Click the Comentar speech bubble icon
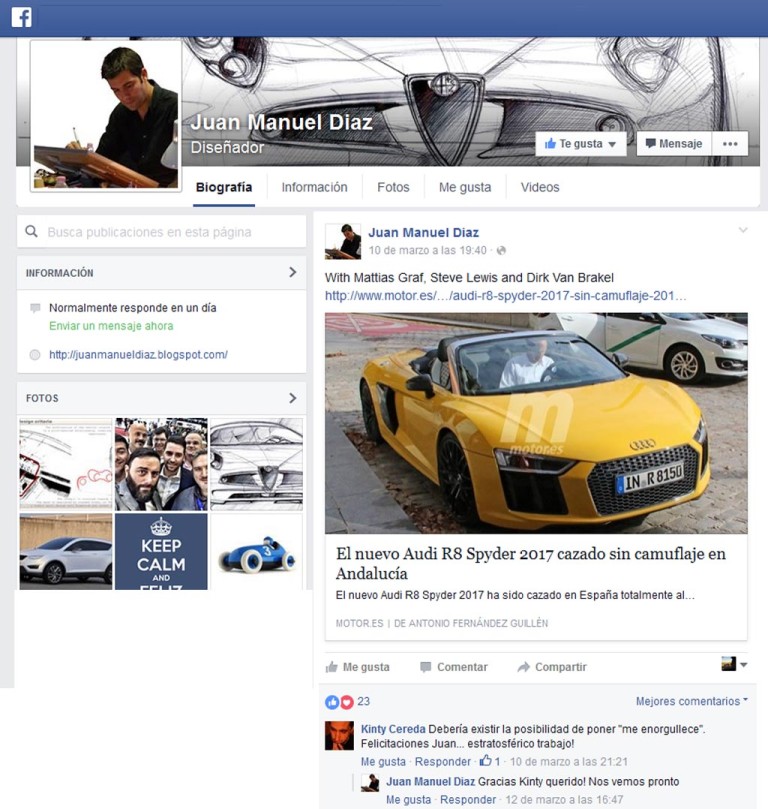This screenshot has width=768, height=809. pyautogui.click(x=426, y=667)
